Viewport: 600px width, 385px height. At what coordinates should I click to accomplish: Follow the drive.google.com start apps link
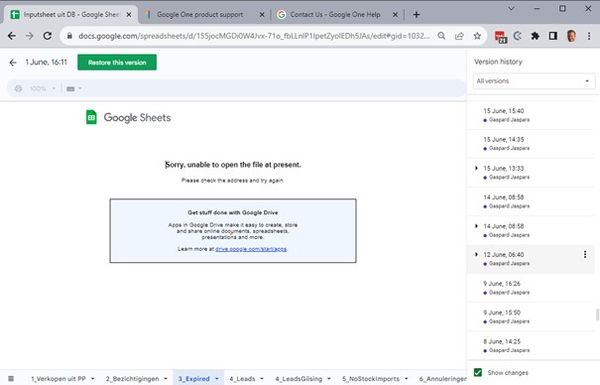coord(251,249)
